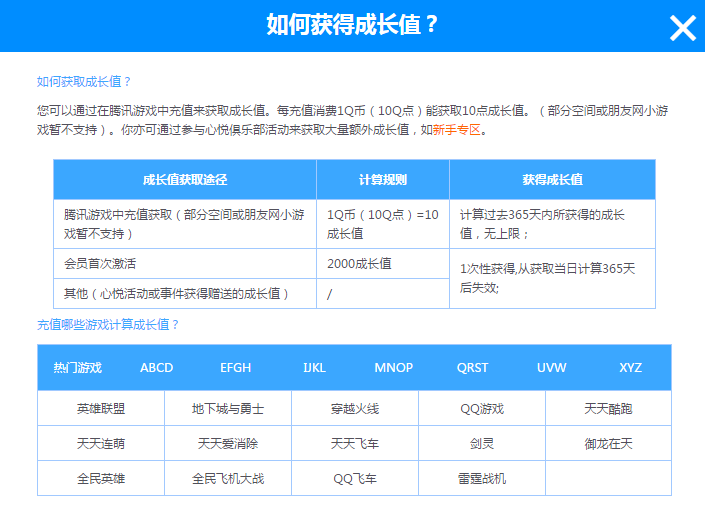Switch to the XYZ tab

pyautogui.click(x=630, y=368)
